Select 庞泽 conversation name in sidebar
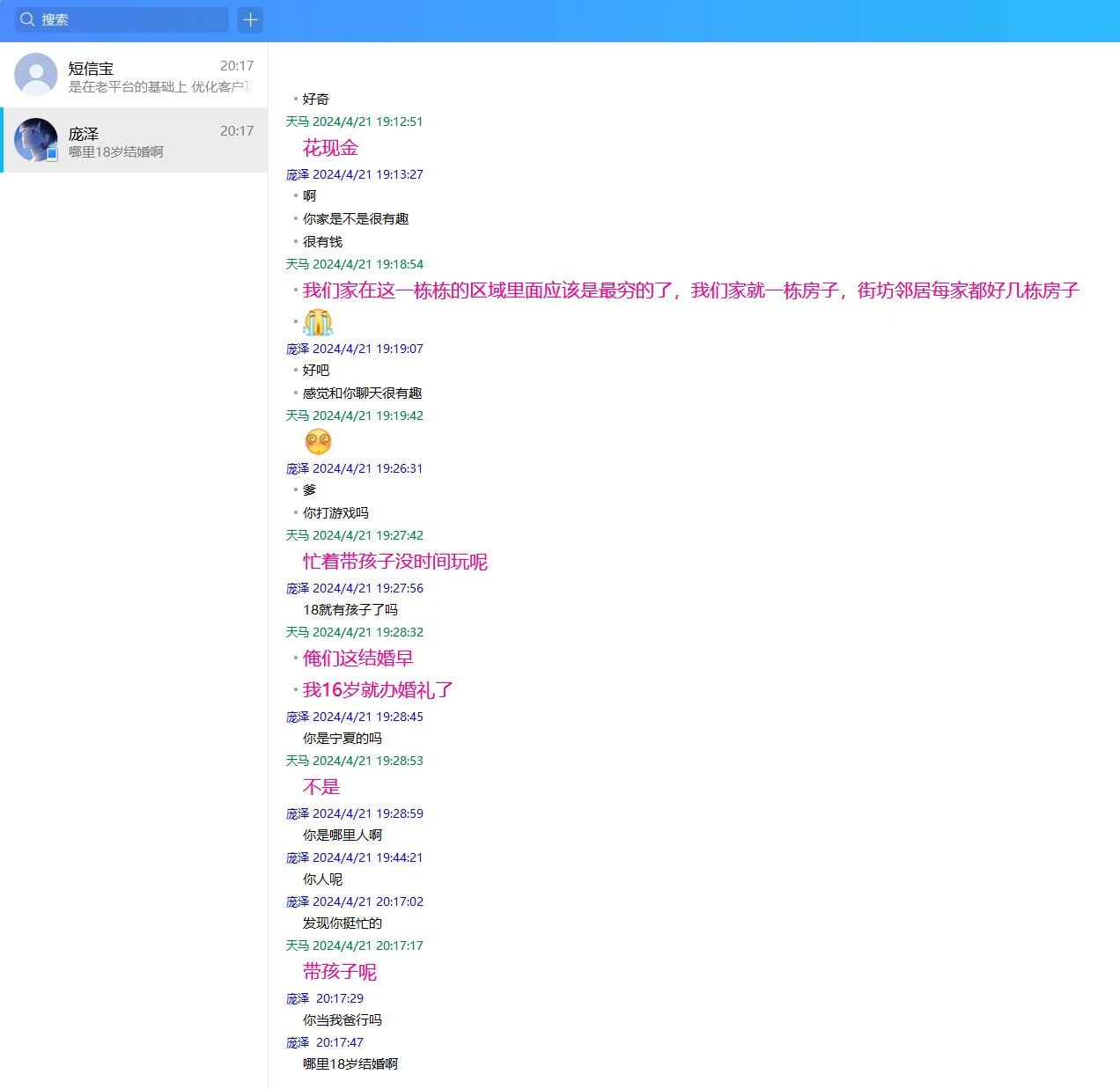 (x=84, y=134)
